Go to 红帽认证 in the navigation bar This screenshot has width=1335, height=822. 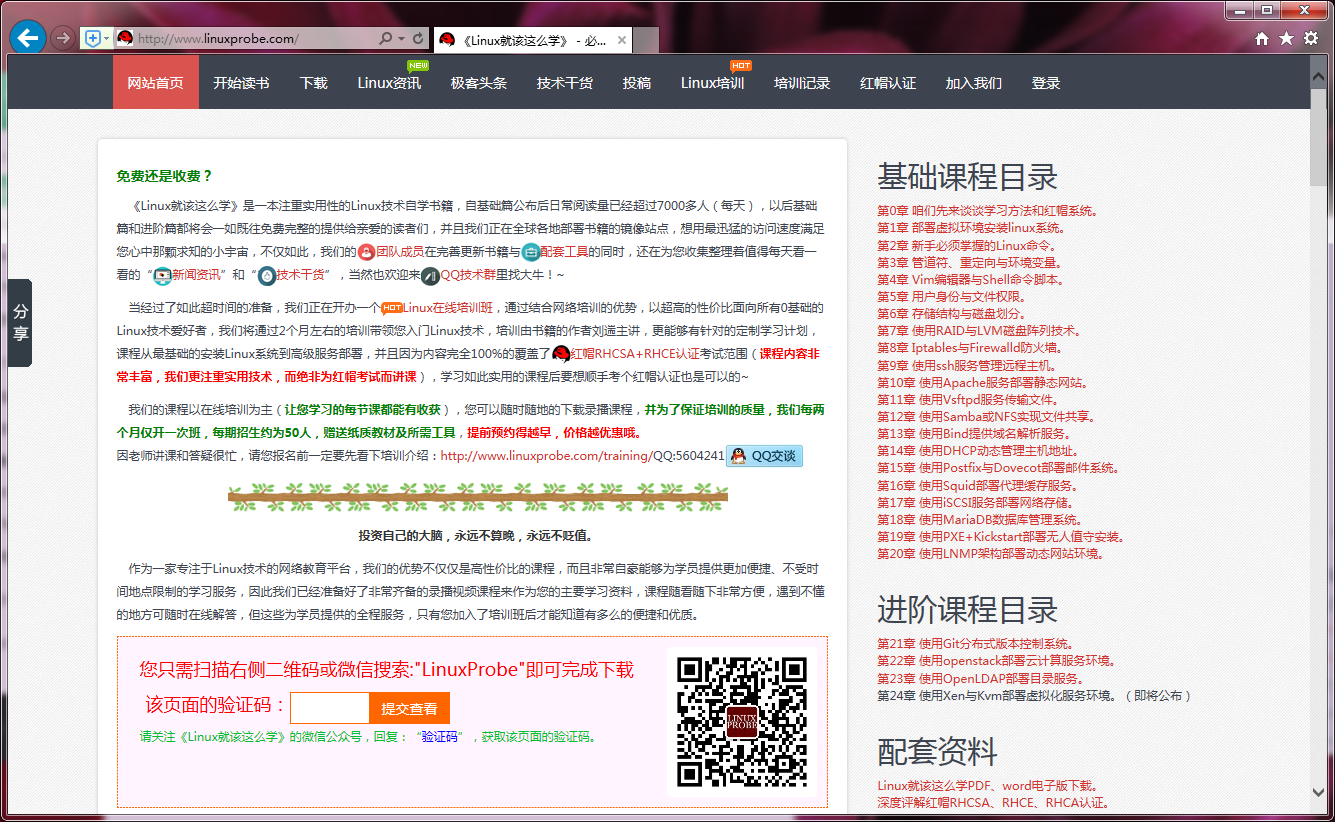pyautogui.click(x=888, y=83)
